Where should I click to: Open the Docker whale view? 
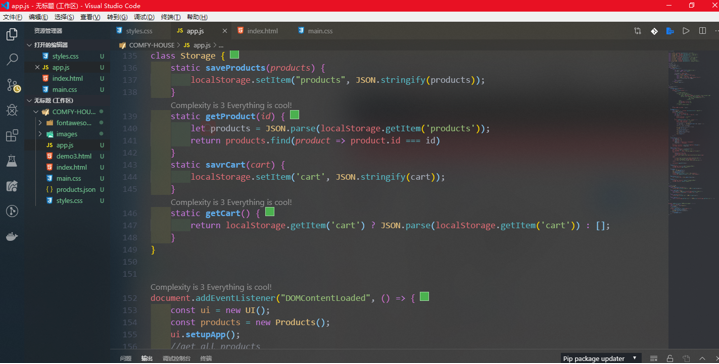coord(12,237)
